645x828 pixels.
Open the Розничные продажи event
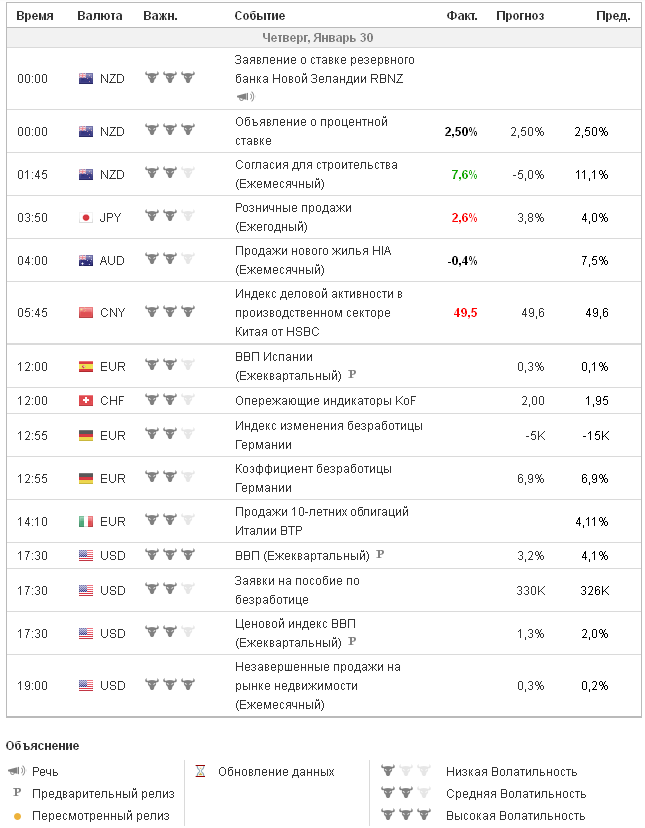tap(293, 208)
